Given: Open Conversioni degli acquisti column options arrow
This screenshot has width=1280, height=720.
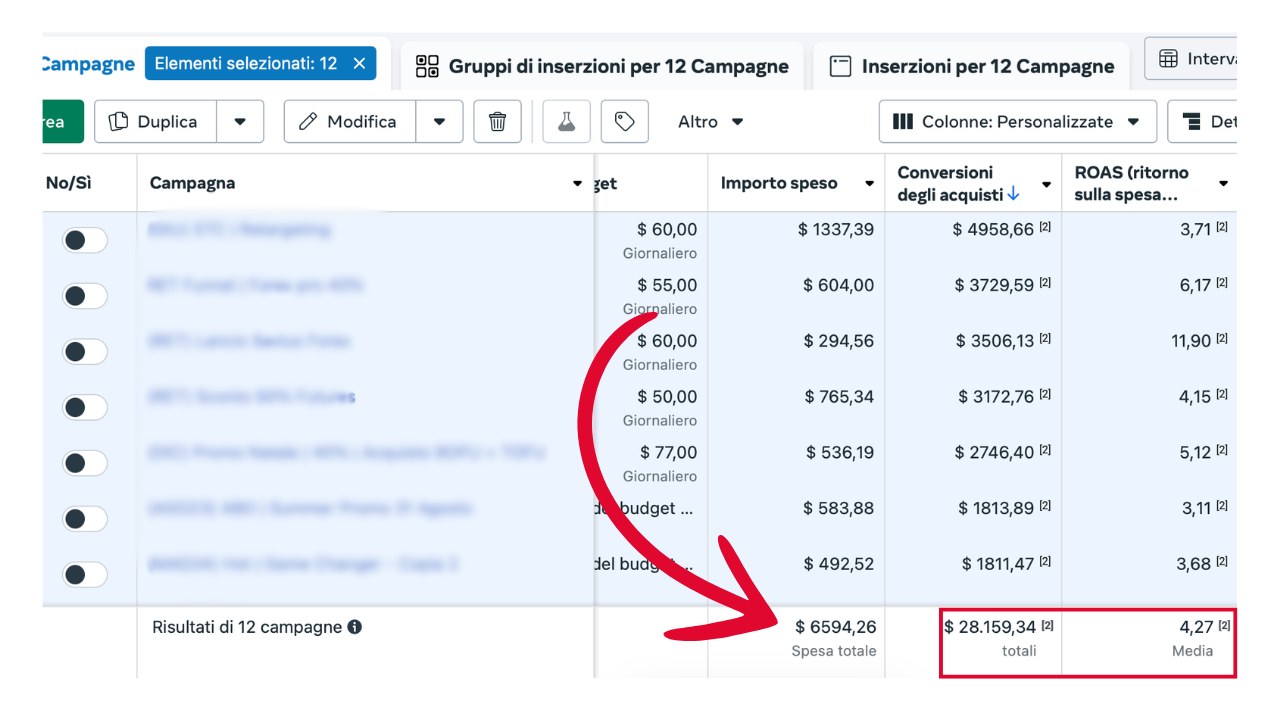Looking at the screenshot, I should click(1046, 184).
